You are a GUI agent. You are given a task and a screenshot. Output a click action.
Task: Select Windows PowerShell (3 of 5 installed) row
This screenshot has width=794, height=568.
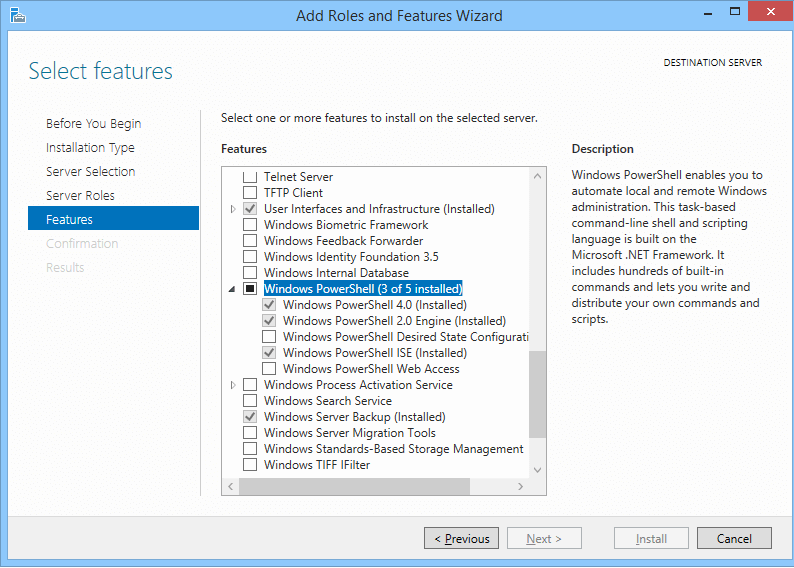click(363, 289)
